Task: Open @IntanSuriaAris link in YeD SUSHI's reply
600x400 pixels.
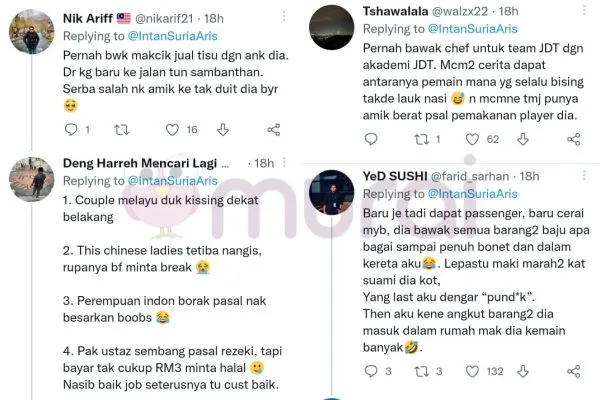Action: (x=473, y=194)
